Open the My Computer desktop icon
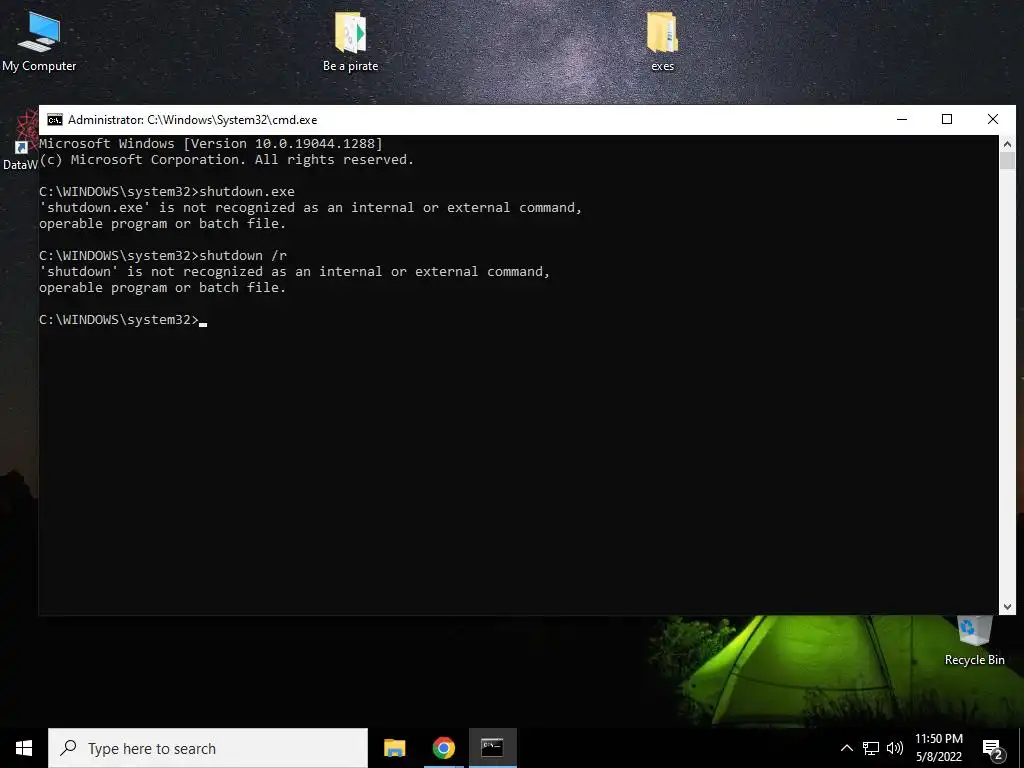The image size is (1024, 768). (x=39, y=41)
